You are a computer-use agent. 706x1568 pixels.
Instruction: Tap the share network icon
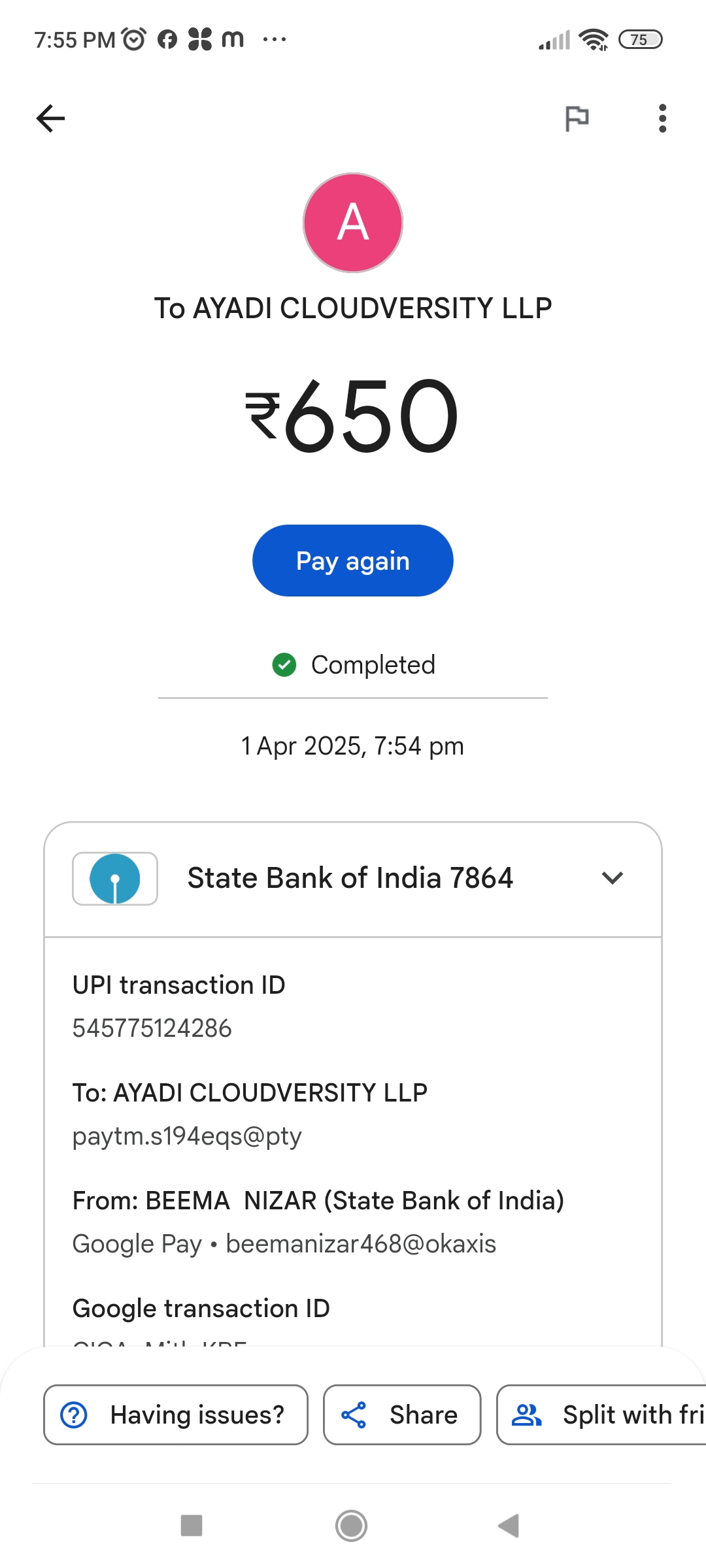[354, 1415]
